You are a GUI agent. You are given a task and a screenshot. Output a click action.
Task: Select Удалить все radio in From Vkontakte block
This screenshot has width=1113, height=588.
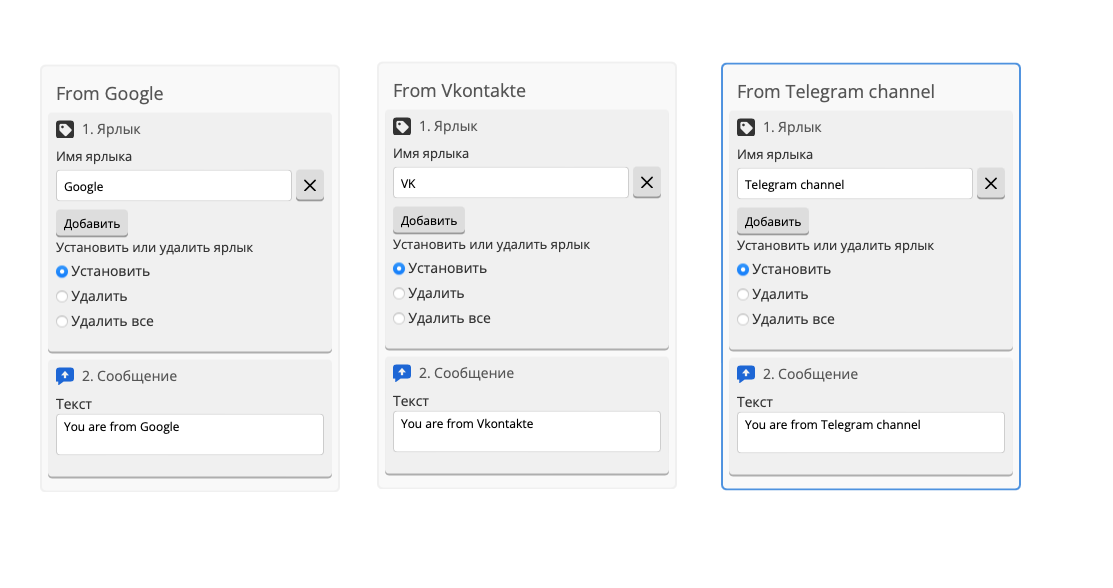[x=399, y=318]
